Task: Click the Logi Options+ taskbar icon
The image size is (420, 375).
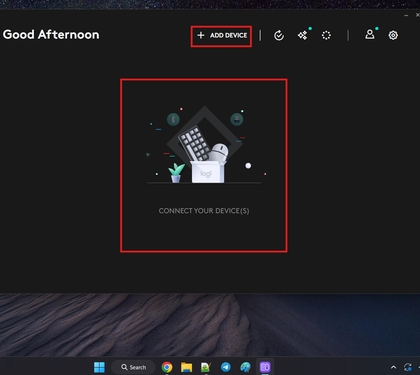Action: (x=265, y=367)
